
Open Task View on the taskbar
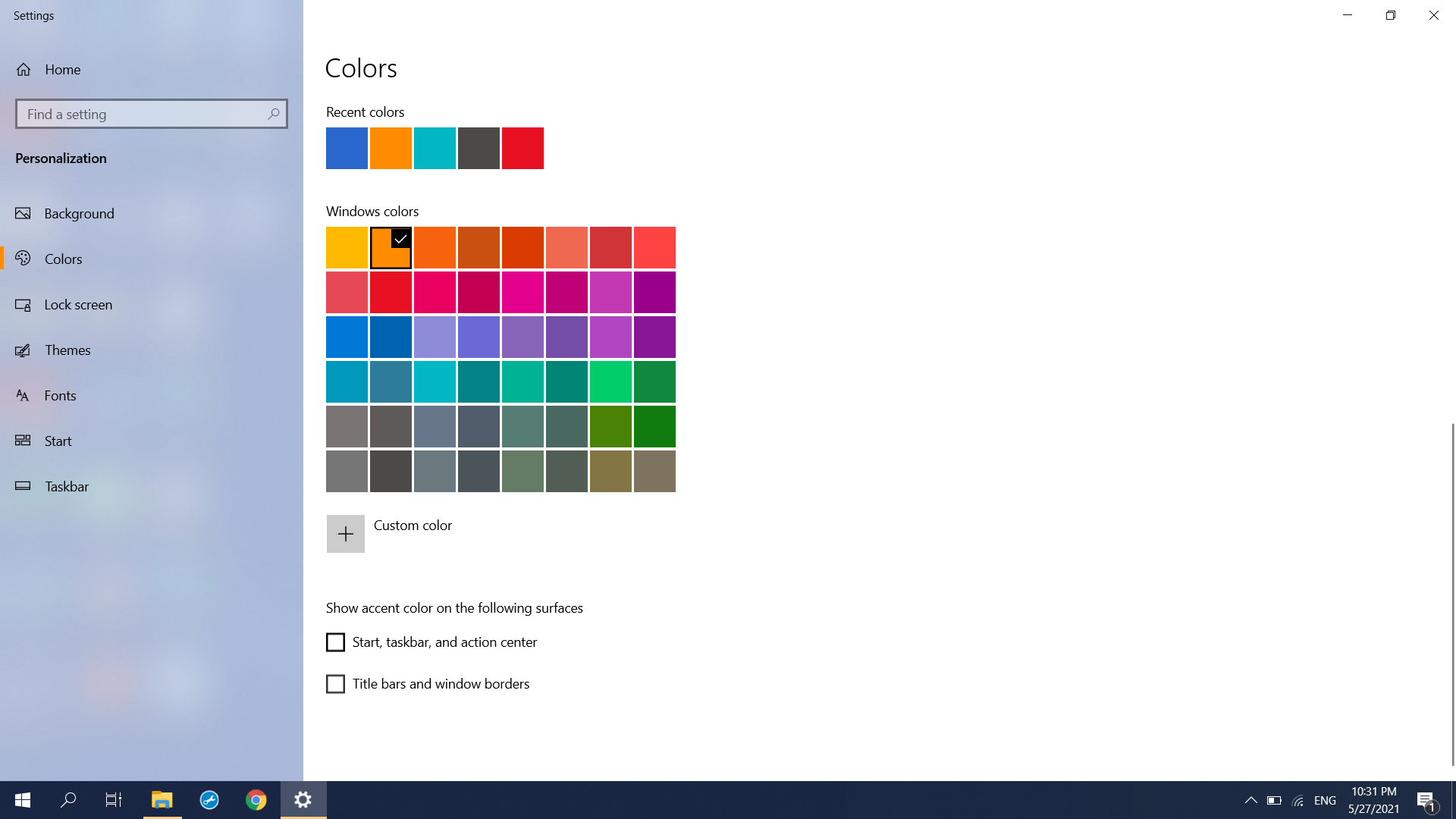114,800
